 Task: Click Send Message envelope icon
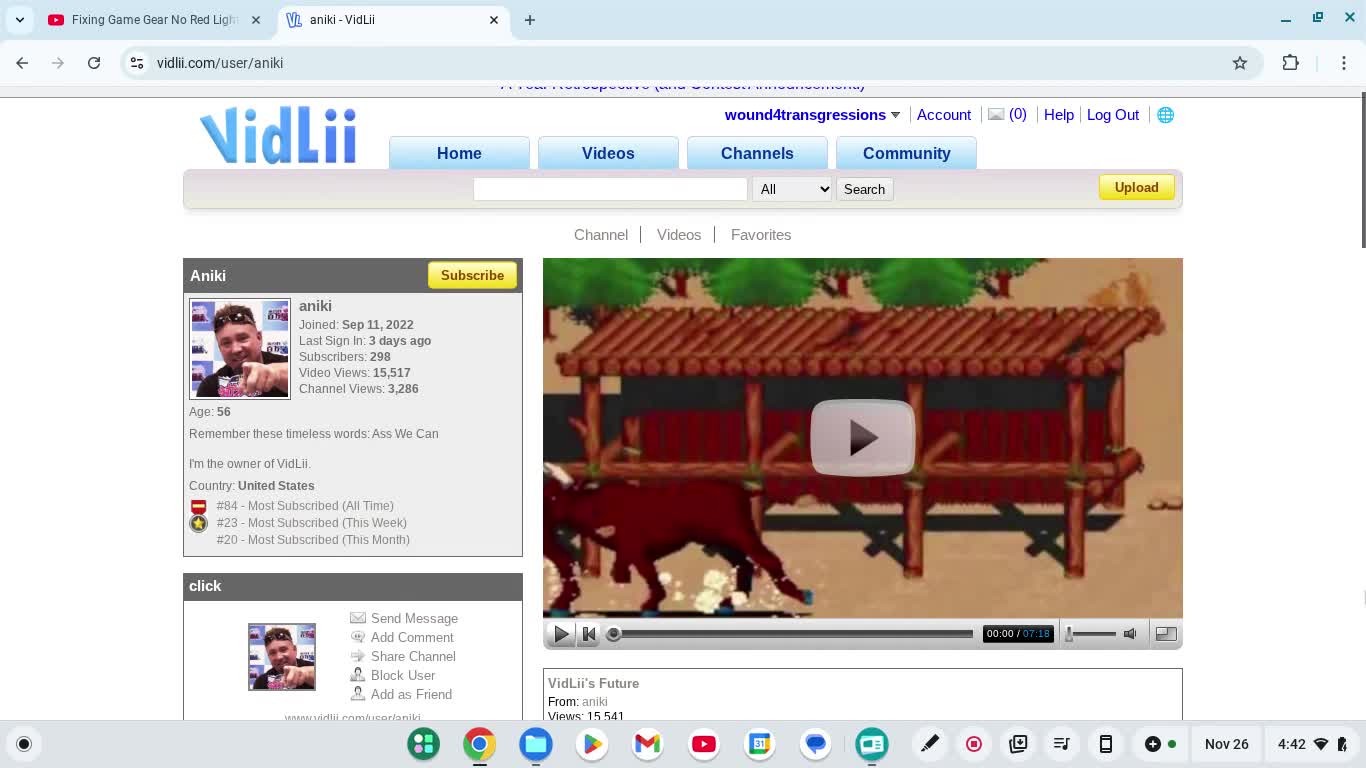(358, 618)
